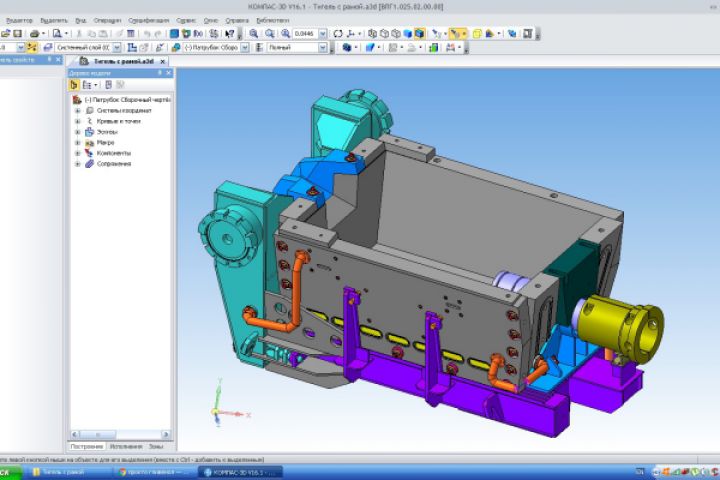
Task: Open the Редактор menu
Action: 19,21
